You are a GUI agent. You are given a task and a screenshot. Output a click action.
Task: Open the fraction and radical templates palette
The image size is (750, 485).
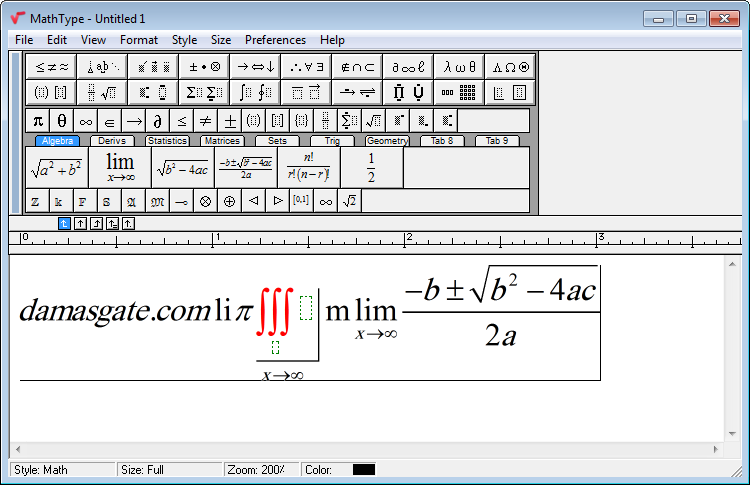click(x=102, y=92)
